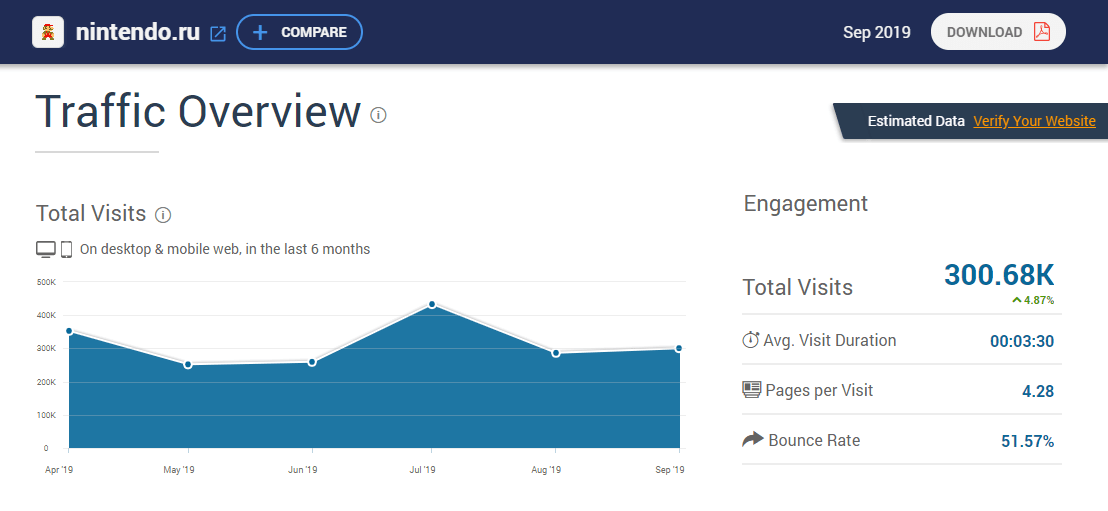The width and height of the screenshot is (1108, 511).
Task: Select the Aug '19 data point
Action: (x=556, y=353)
